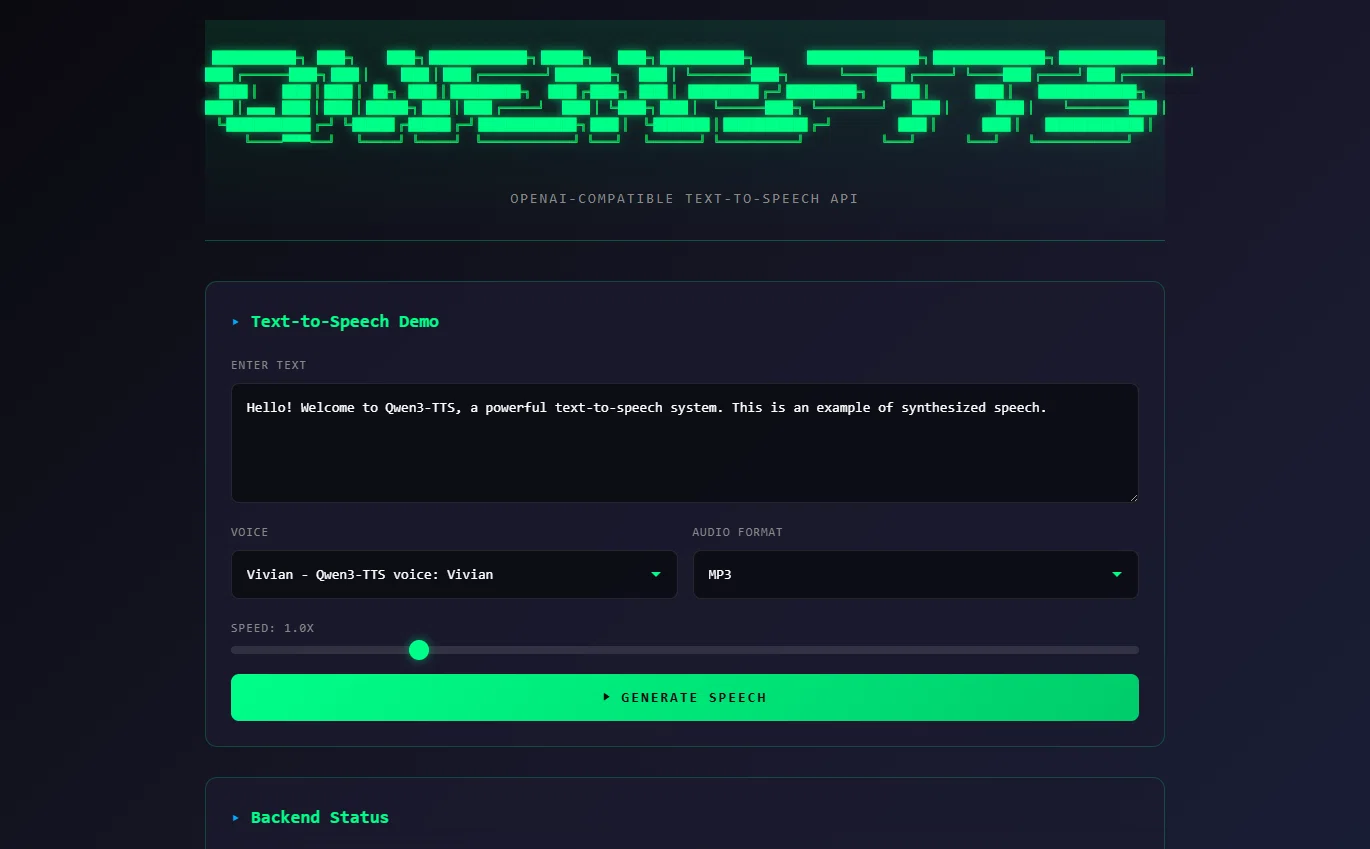
Task: Click the "Speed: 1.0x" label
Action: 272,628
